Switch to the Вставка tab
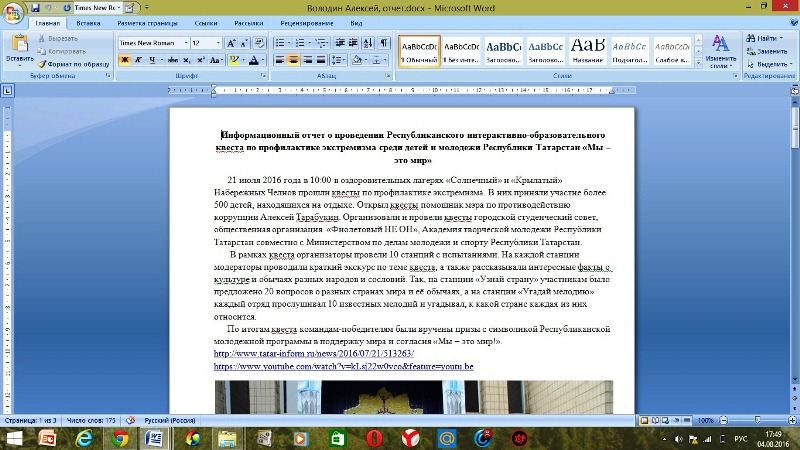The width and height of the screenshot is (800, 450). (87, 22)
